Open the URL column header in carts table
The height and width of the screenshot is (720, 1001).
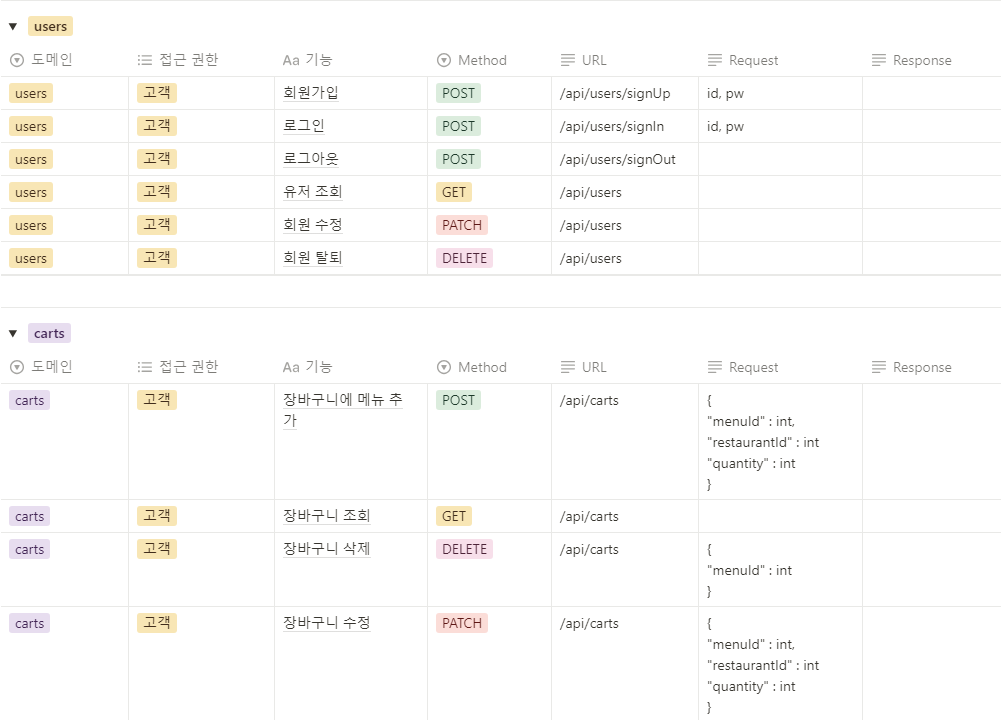[625, 367]
